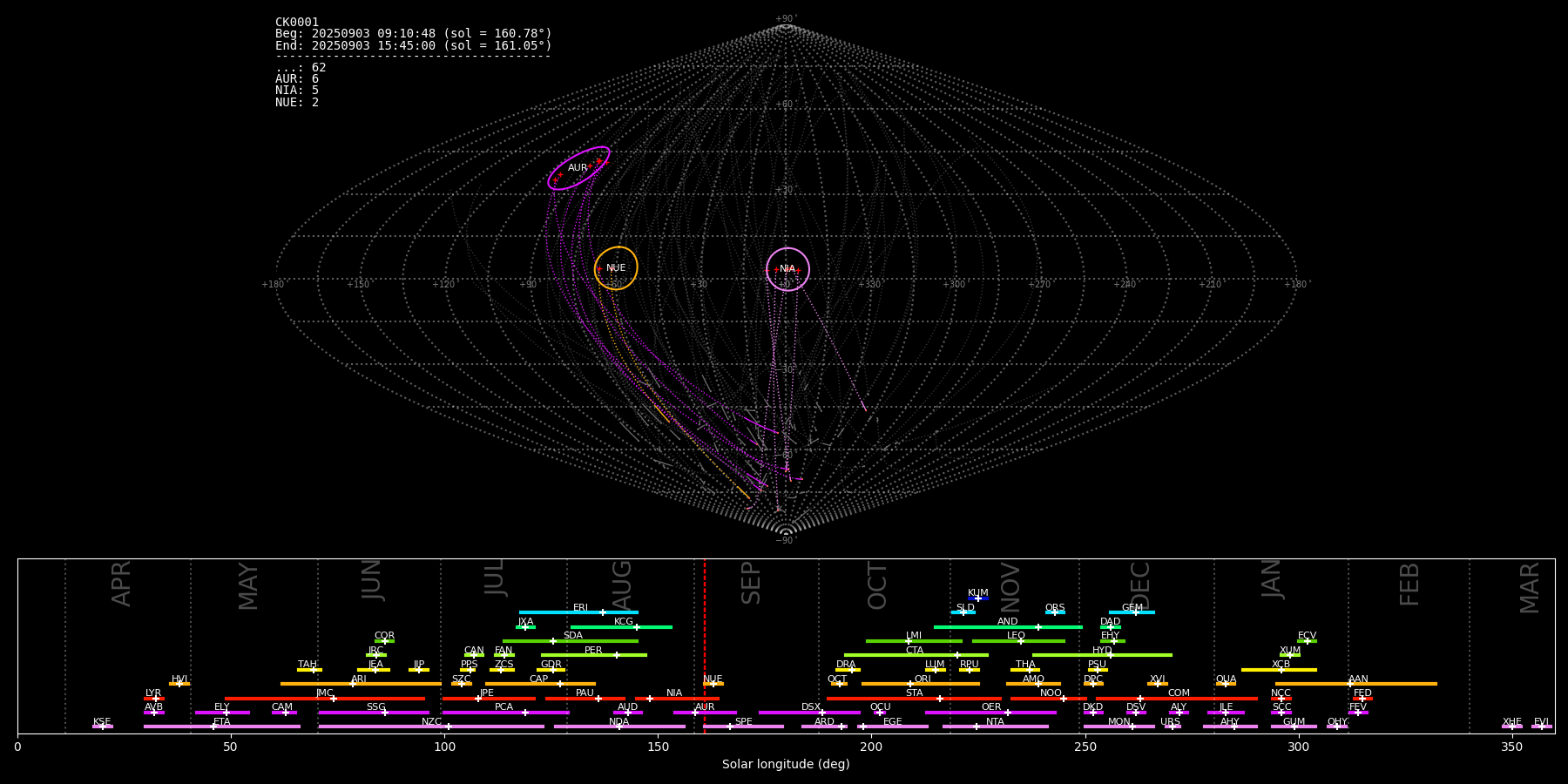1568x784 pixels.
Task: Click the AUR radiant ellipse on sky map
Action: (578, 168)
